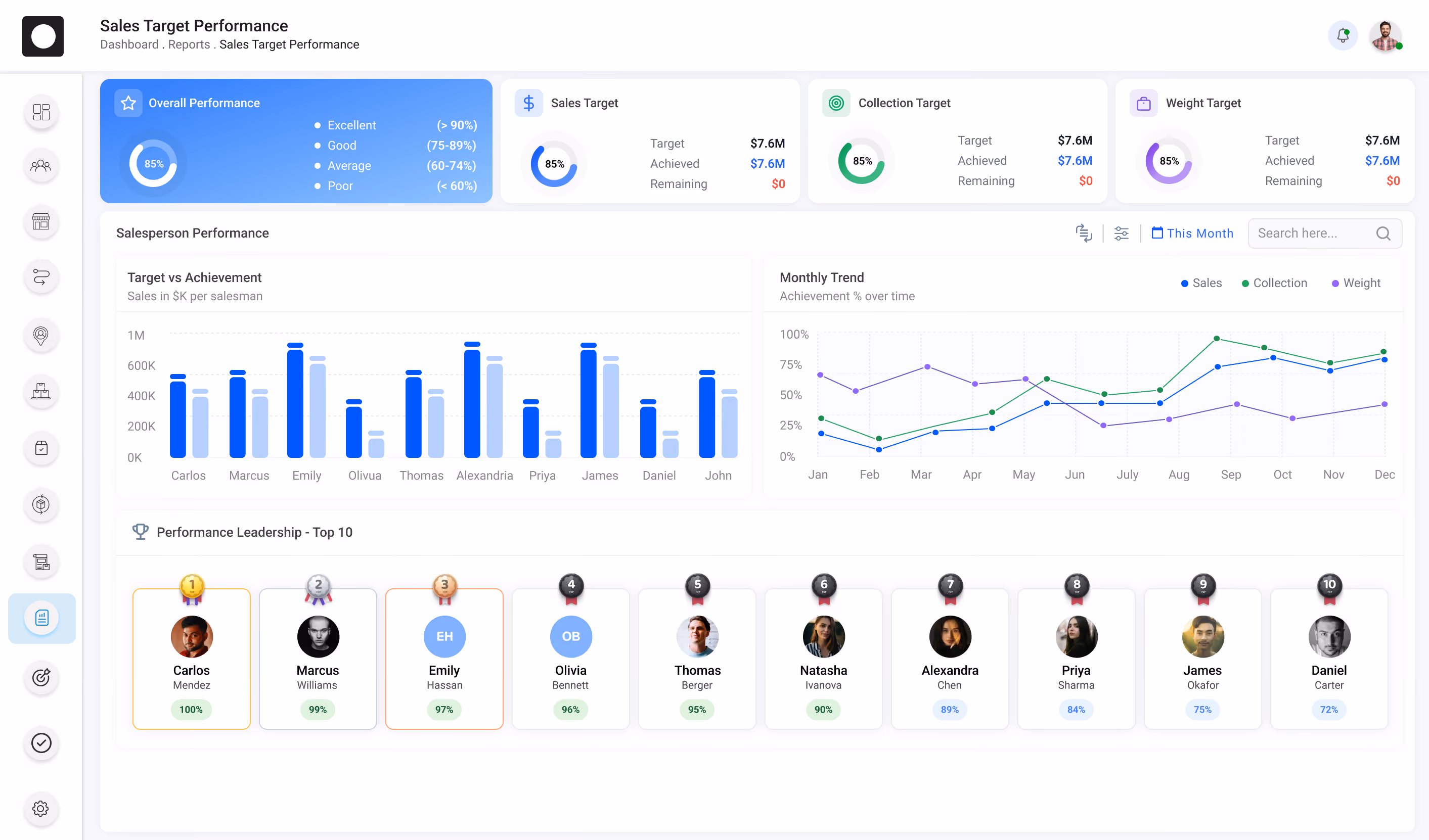Go to Dashboard breadcrumb link
This screenshot has width=1429, height=840.
pos(129,44)
